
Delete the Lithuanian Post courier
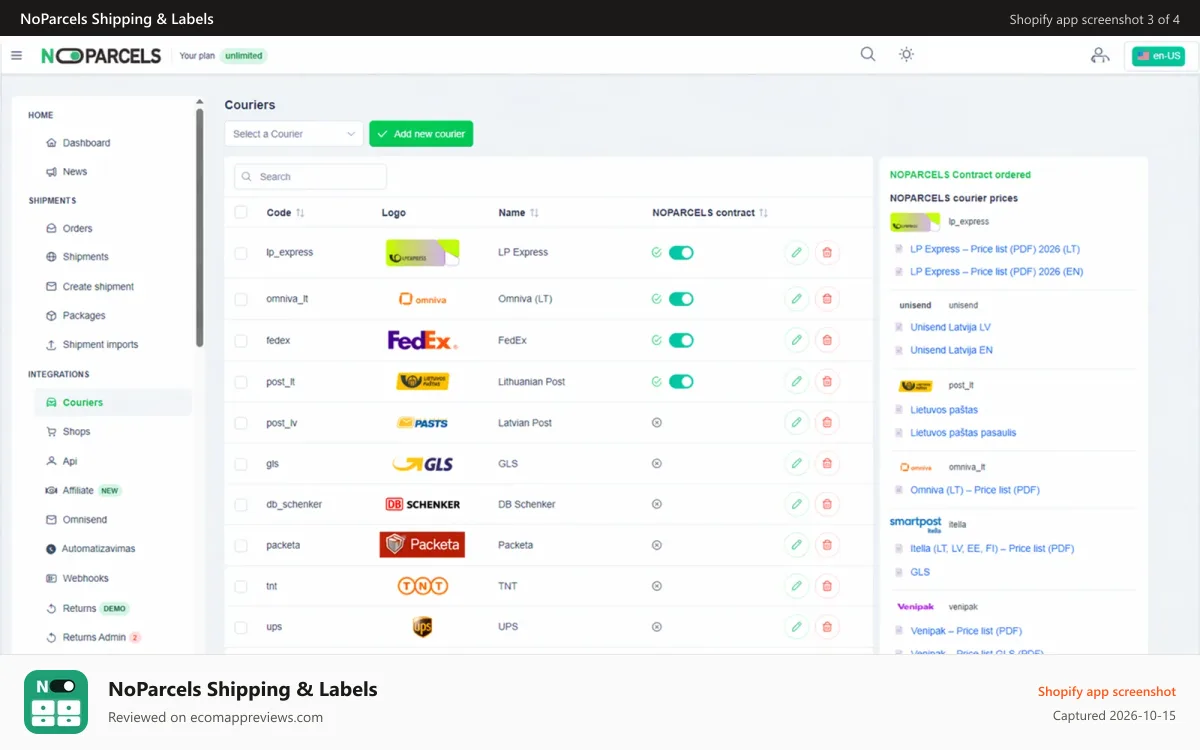(x=827, y=381)
